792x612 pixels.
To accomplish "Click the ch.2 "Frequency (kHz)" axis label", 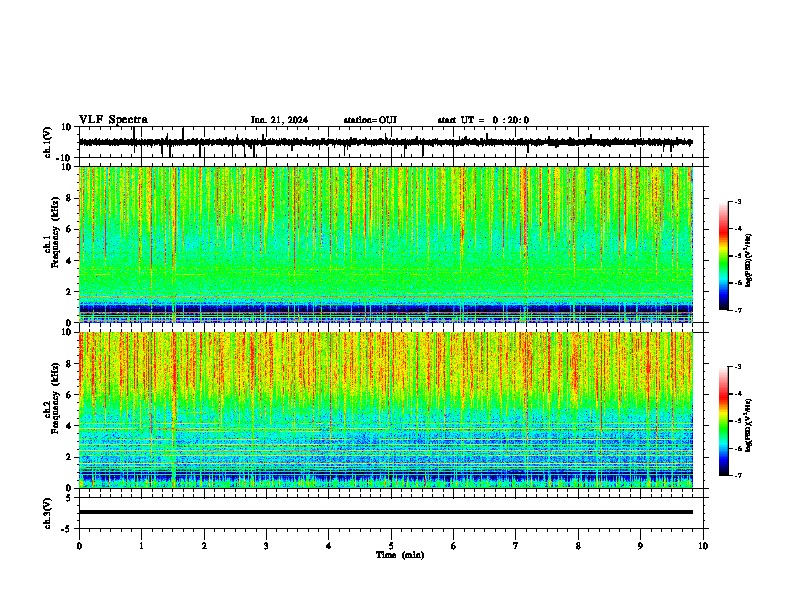I will click(x=55, y=398).
